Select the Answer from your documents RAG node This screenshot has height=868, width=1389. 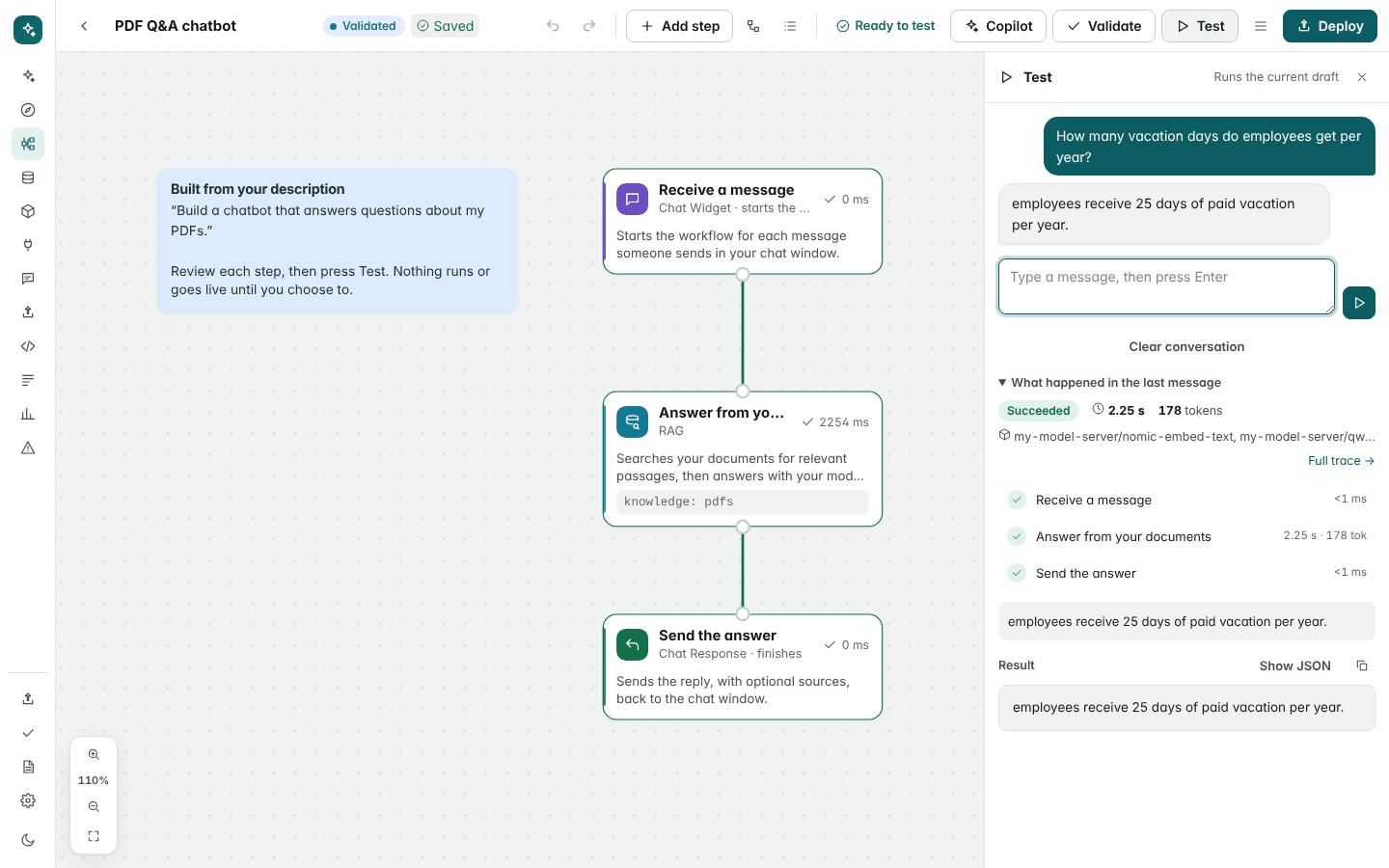pyautogui.click(x=743, y=459)
